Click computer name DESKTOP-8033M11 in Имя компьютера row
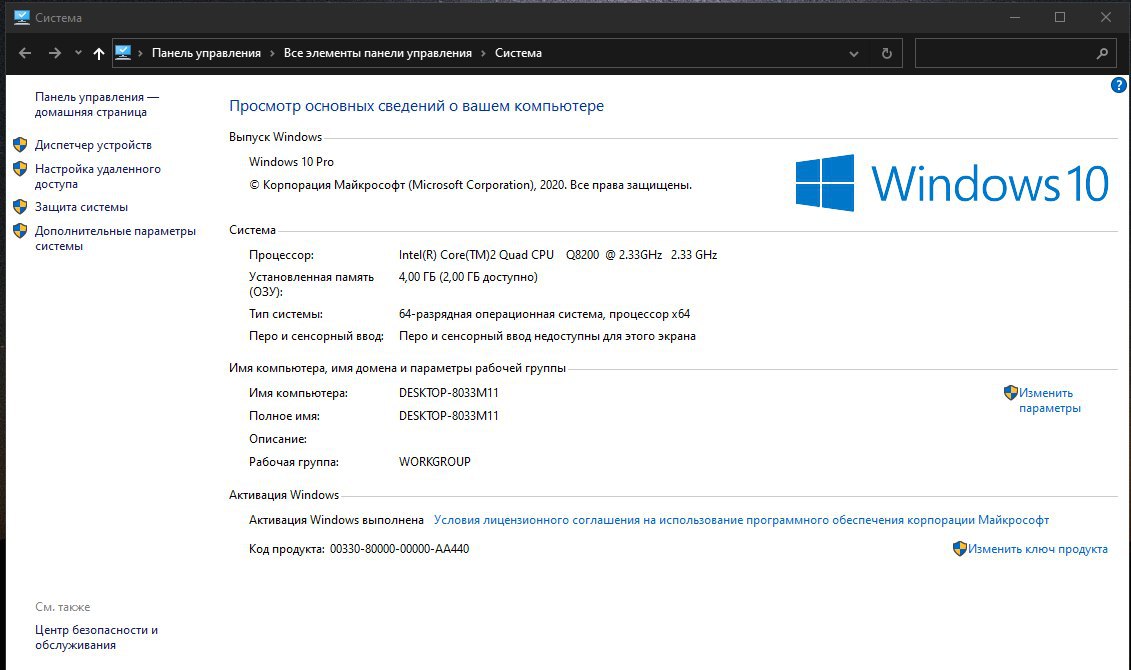Viewport: 1131px width, 670px height. pyautogui.click(x=449, y=393)
